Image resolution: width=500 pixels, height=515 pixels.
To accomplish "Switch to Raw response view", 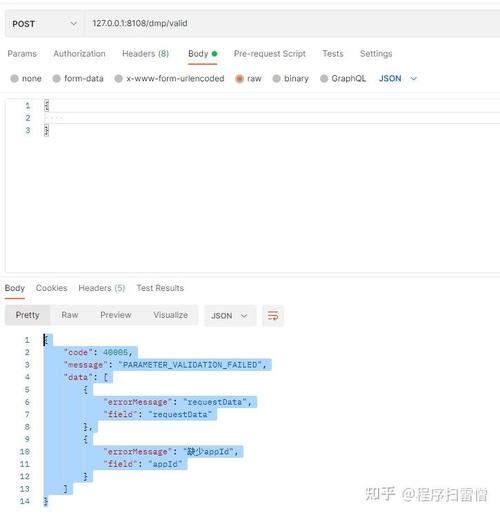I will pyautogui.click(x=70, y=315).
